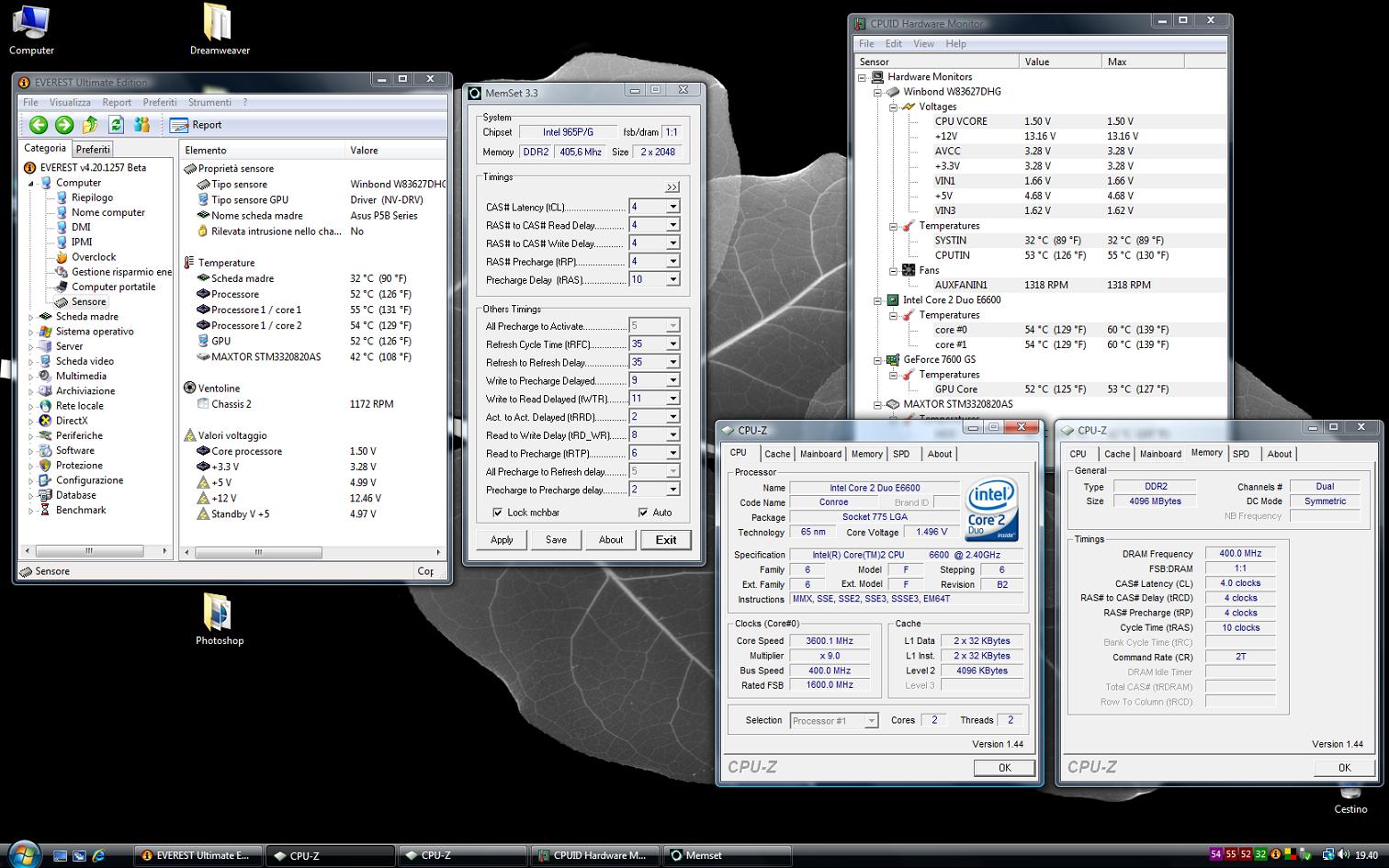Click EVEREST tree panel horizontal scrollbar
This screenshot has height=868, width=1389.
tap(96, 551)
